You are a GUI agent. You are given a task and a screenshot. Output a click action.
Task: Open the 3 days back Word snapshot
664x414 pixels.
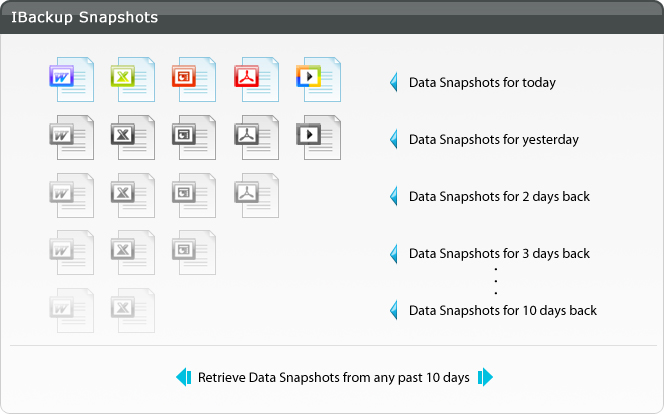72,253
